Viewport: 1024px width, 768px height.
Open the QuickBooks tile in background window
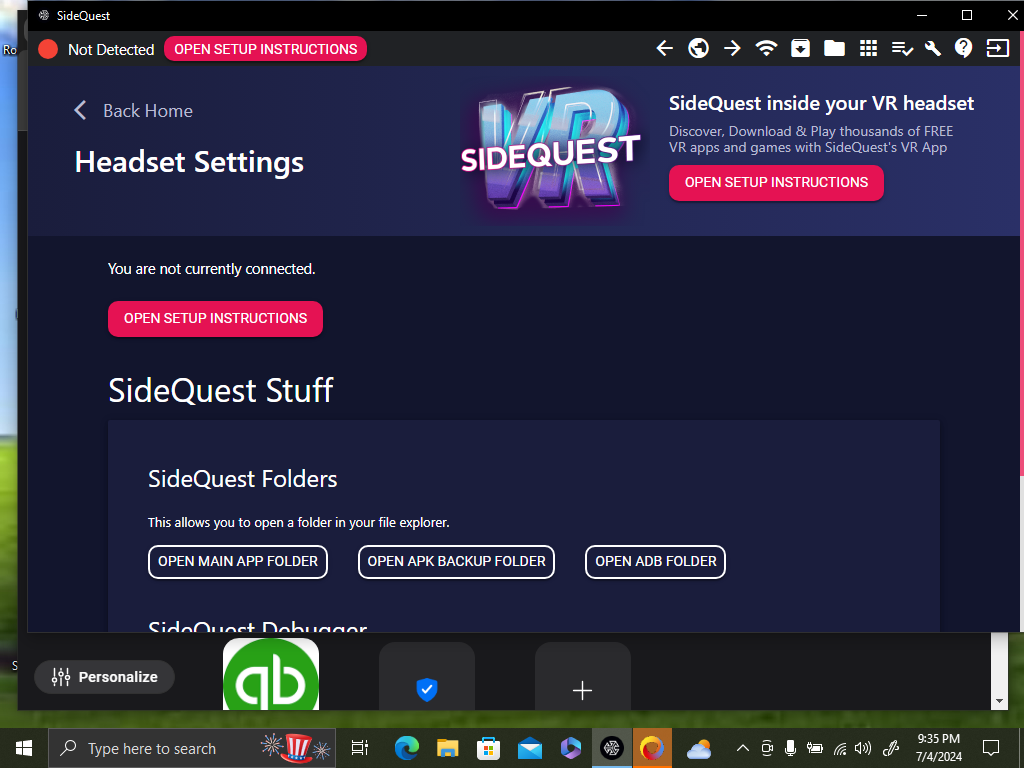(271, 675)
